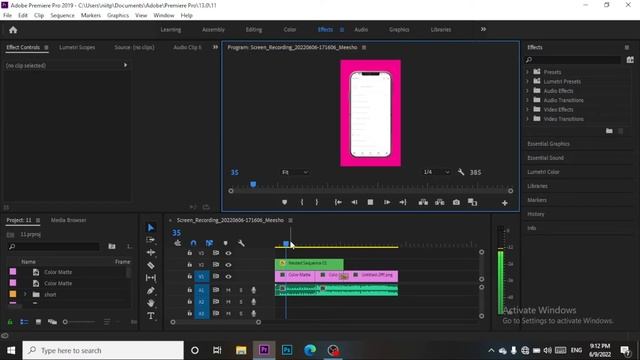
Task: Open the Fit zoom level dropdown
Action: [x=295, y=172]
